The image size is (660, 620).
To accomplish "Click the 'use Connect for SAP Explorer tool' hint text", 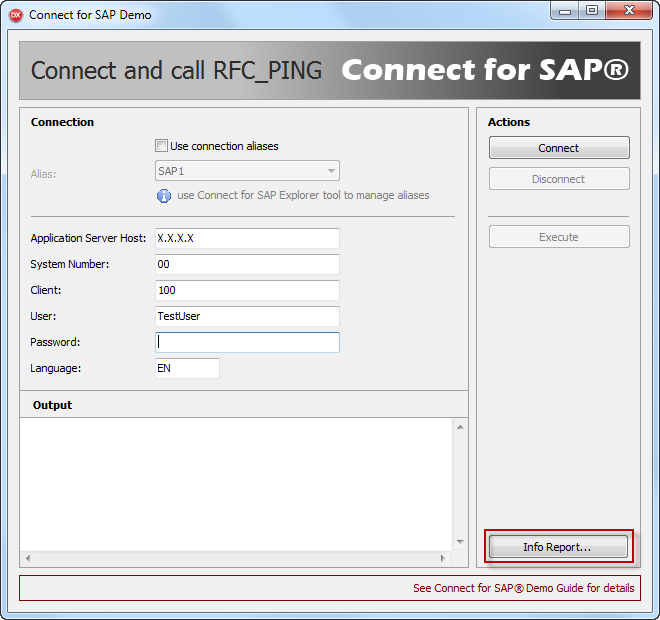I will coord(303,195).
